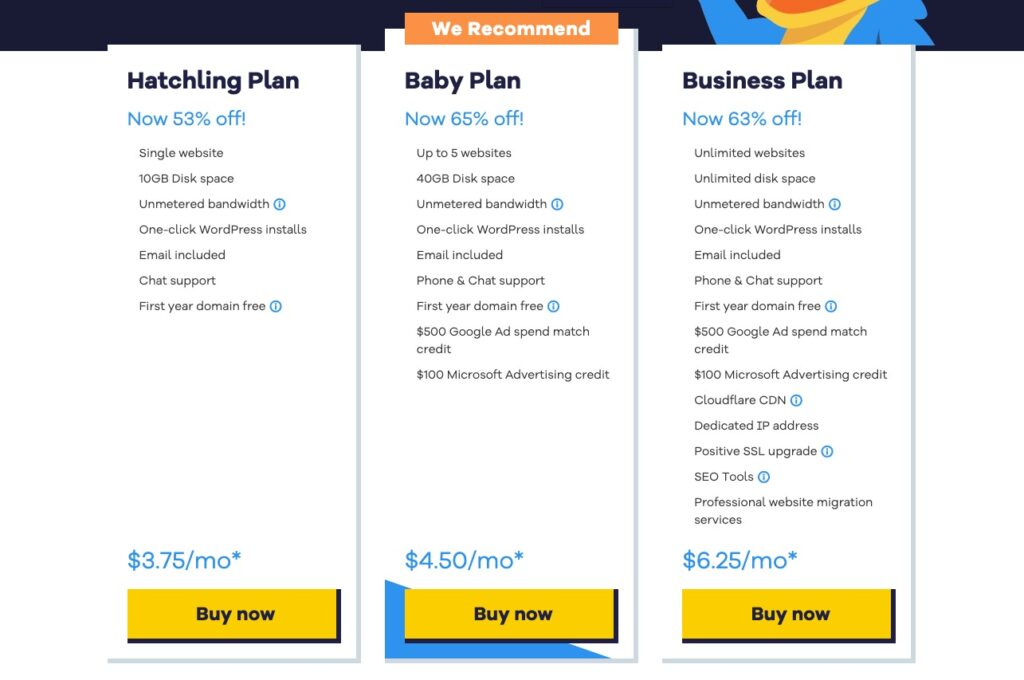Screen dimensions: 1024x680
Task: Click the Now 65% off text
Action: 464,119
